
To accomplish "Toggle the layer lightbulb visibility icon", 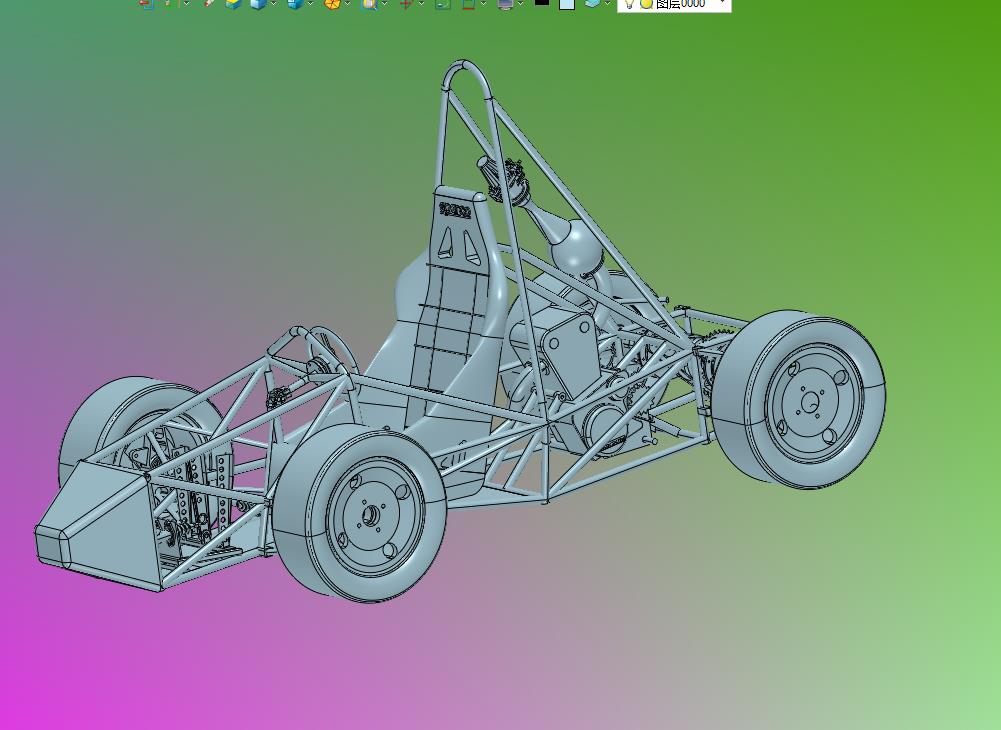I will [629, 4].
